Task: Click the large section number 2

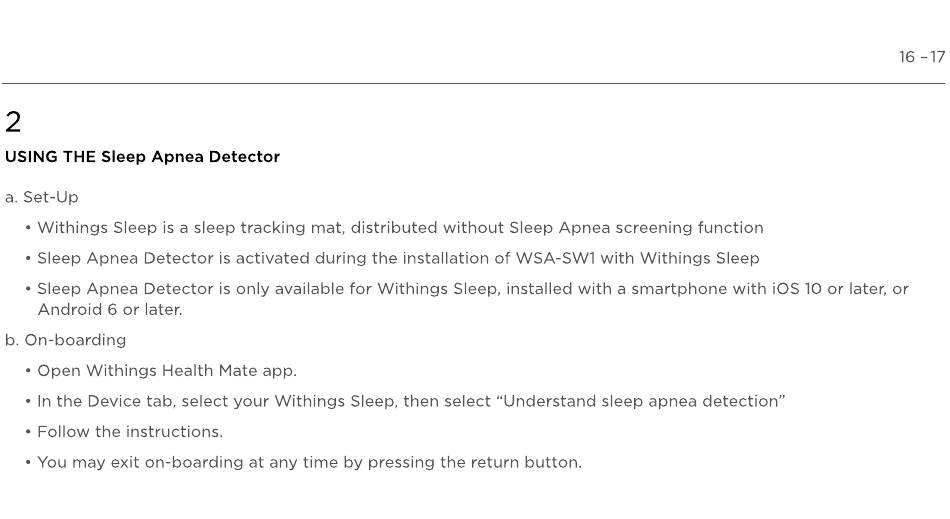Action: [x=13, y=122]
